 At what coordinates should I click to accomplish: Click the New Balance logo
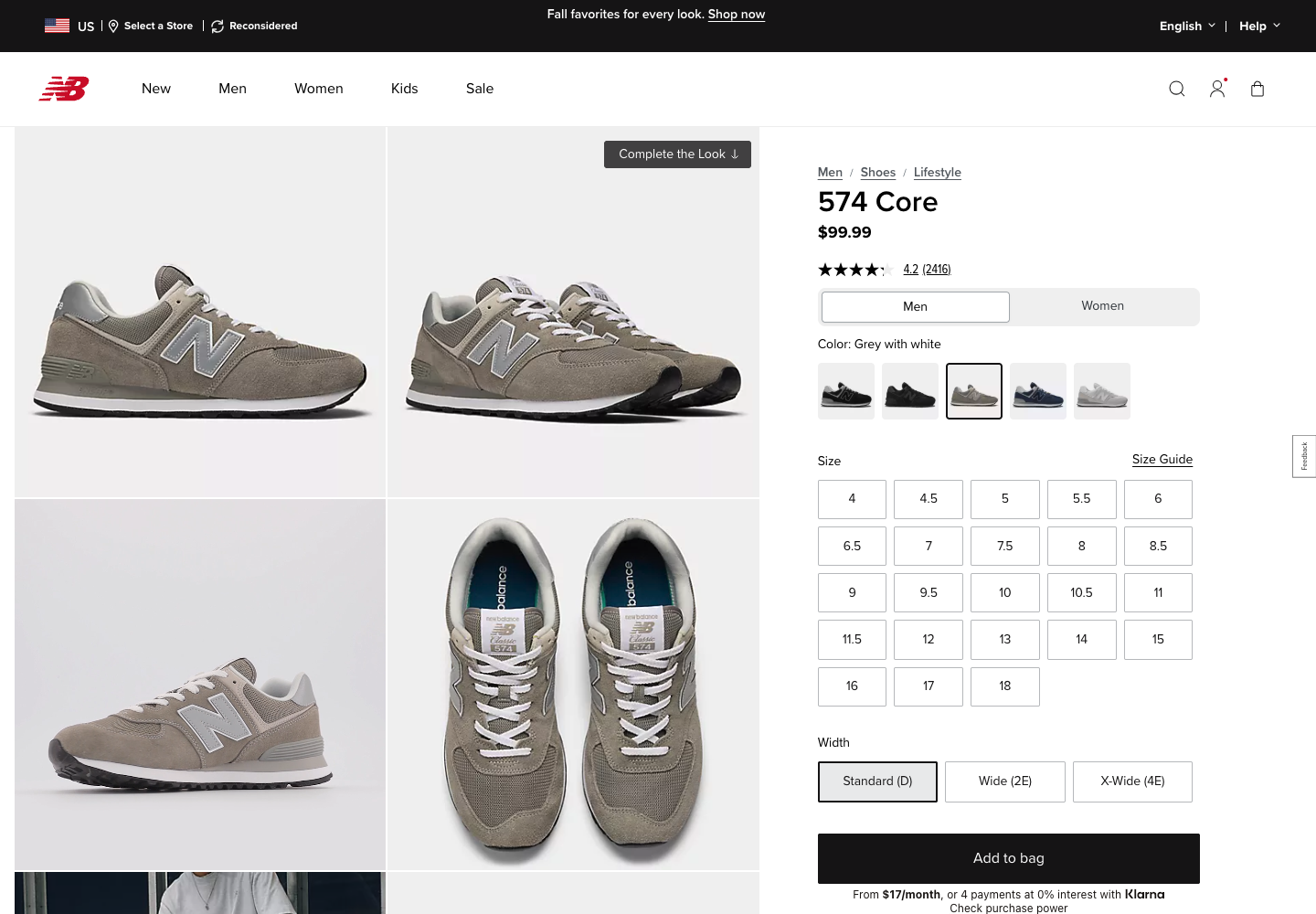[x=64, y=89]
